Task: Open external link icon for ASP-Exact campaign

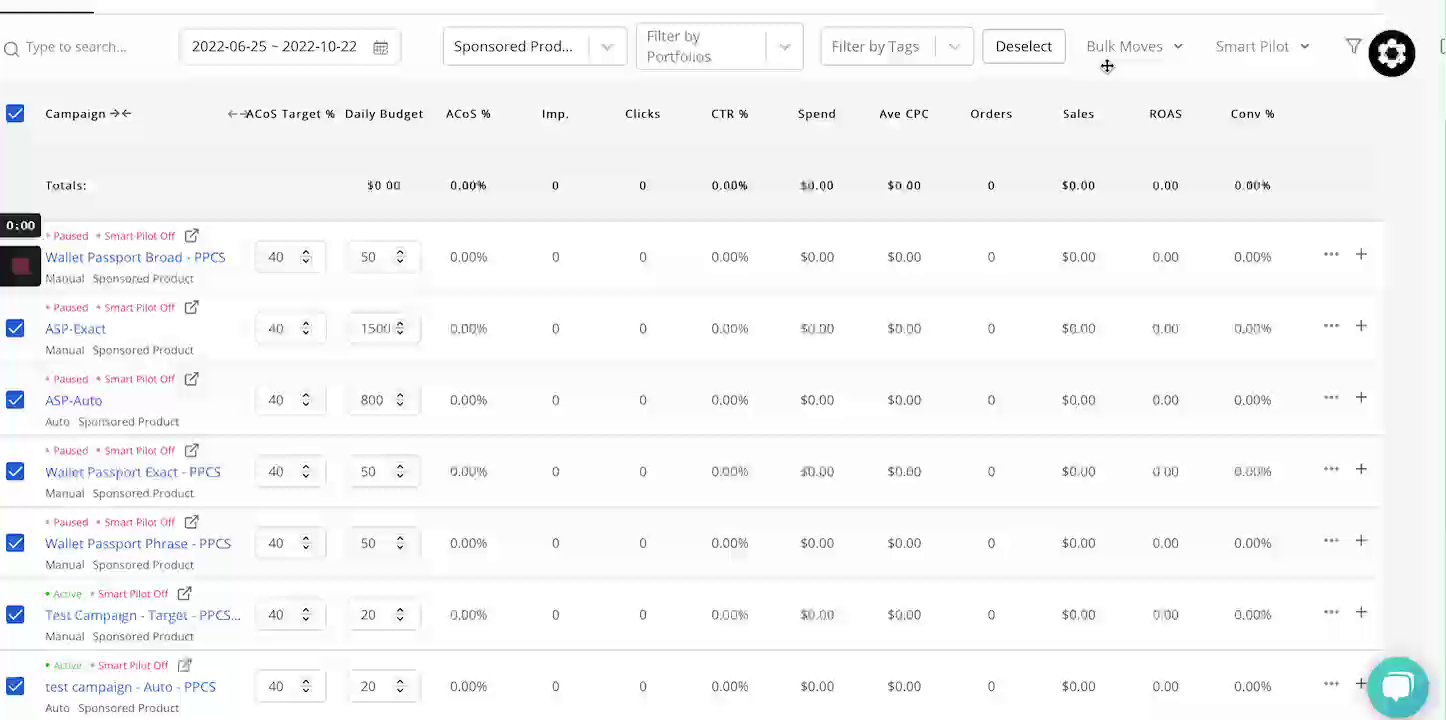Action: coord(192,307)
